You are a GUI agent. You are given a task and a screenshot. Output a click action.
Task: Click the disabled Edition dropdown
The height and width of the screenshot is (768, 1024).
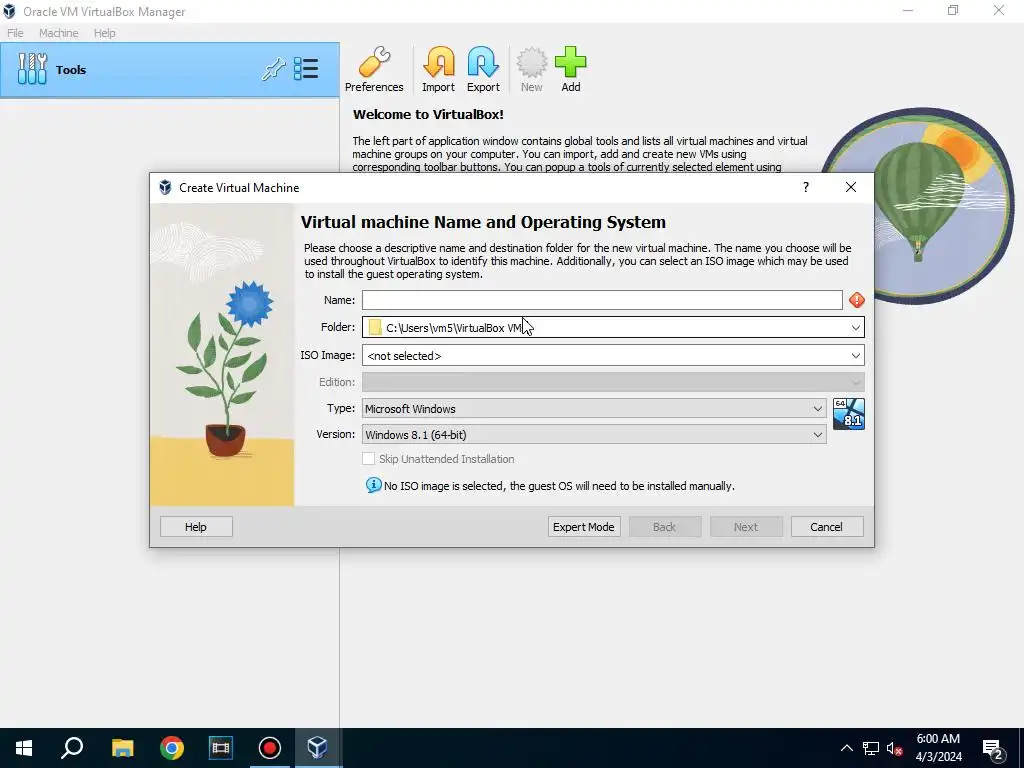pyautogui.click(x=613, y=382)
